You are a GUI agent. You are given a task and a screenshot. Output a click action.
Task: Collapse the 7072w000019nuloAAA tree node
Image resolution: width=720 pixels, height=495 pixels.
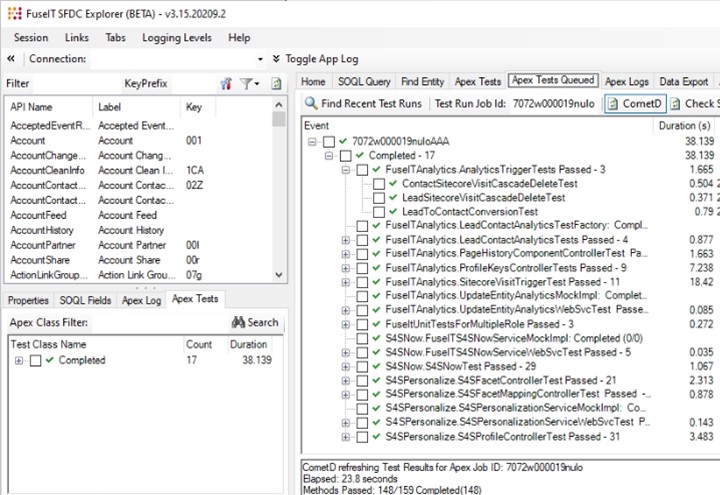pos(312,141)
